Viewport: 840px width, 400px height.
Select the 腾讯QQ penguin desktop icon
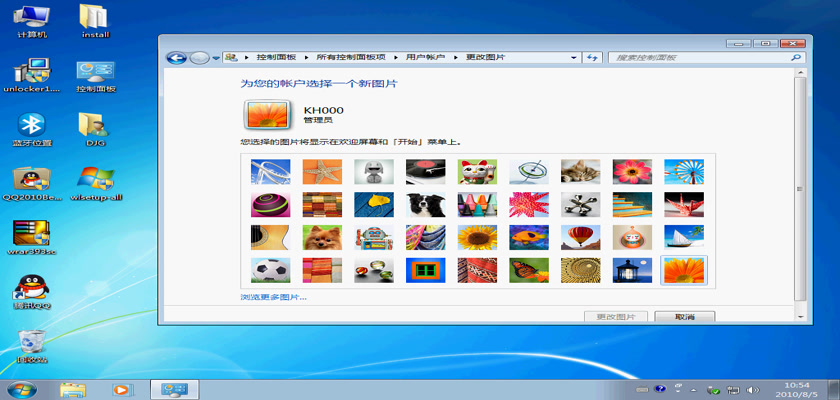[32, 289]
